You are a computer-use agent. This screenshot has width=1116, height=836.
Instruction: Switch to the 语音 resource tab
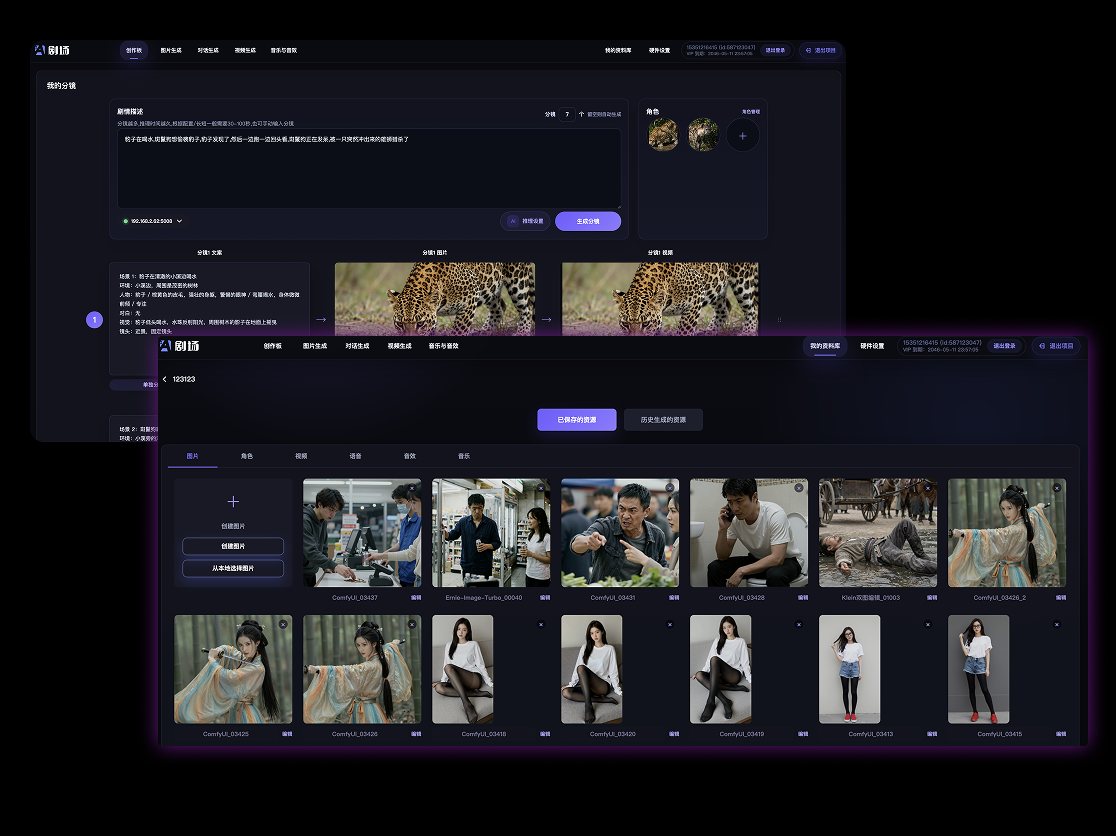click(x=355, y=456)
